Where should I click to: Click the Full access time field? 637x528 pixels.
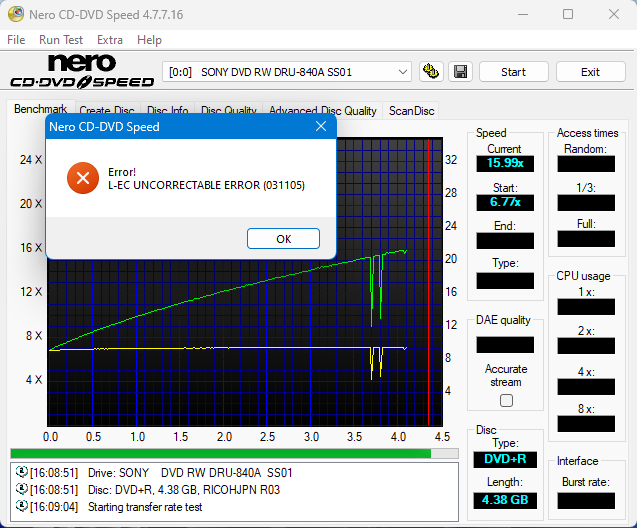586,239
